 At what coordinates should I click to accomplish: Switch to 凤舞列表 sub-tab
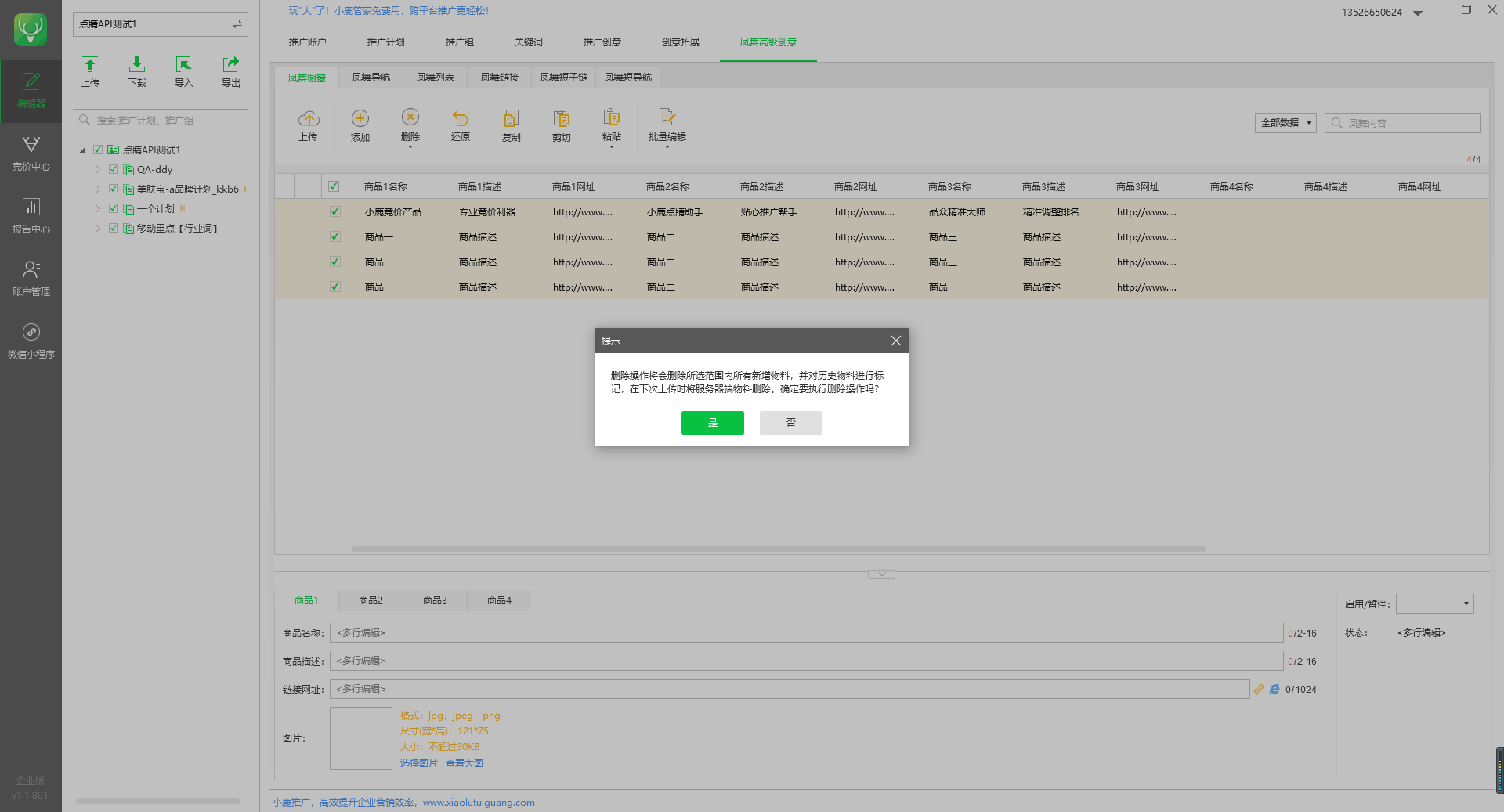pos(436,78)
